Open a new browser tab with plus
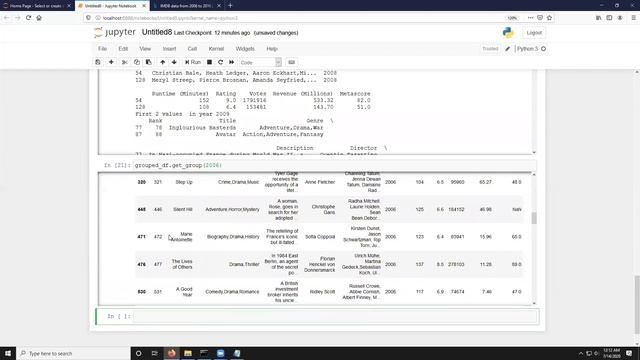Screen dimensions: 640x360 [x=230, y=6]
